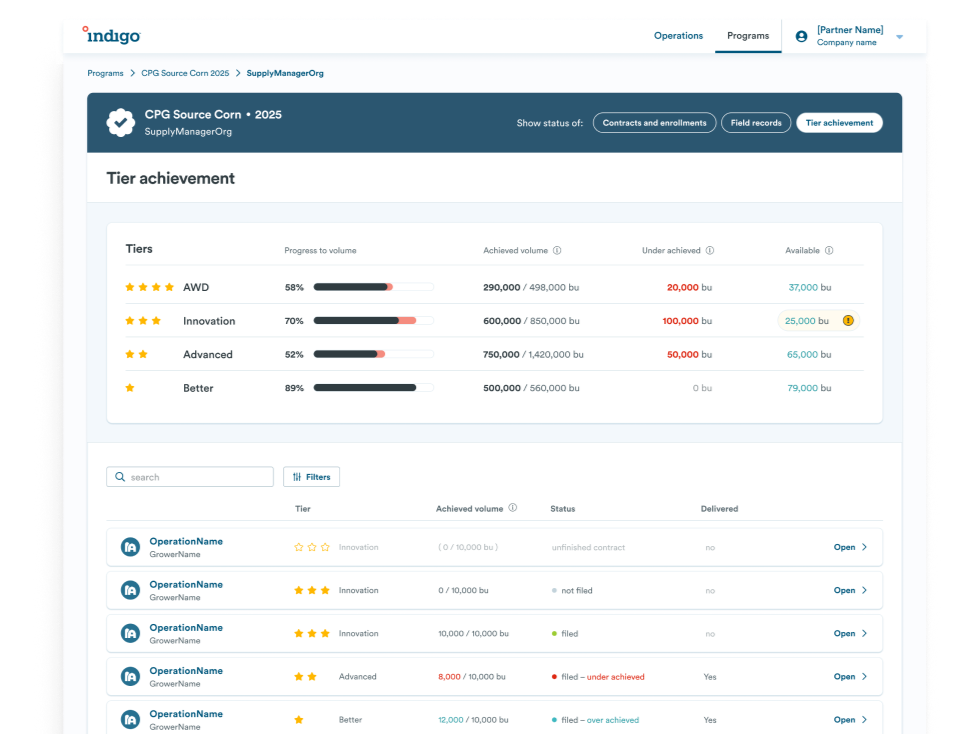
Task: Show status of Contracts and enrollments
Action: point(654,123)
